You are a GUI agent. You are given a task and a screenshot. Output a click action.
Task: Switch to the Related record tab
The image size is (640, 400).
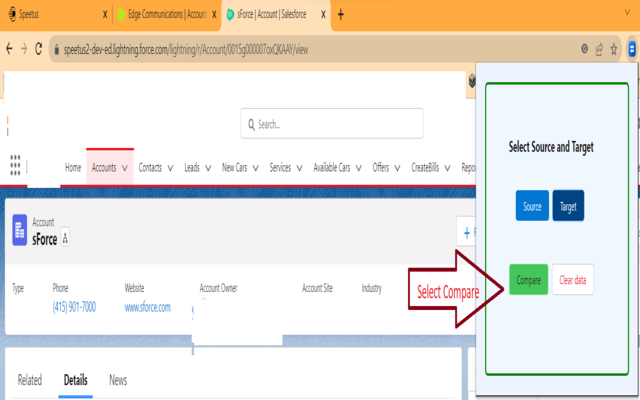pyautogui.click(x=29, y=380)
